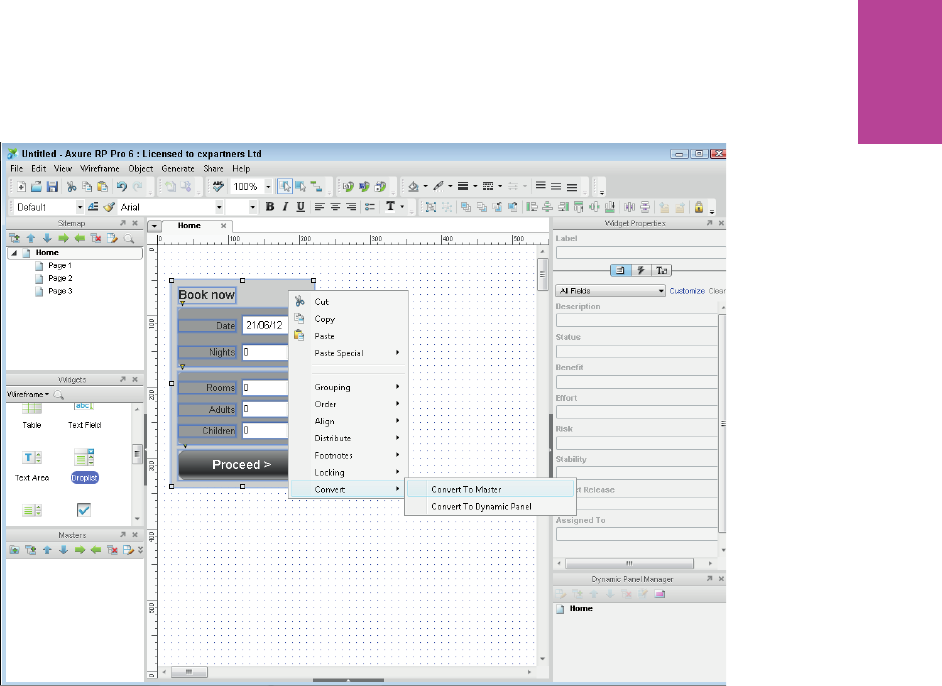Click the Open file folder icon
This screenshot has width=942, height=686.
[37, 187]
